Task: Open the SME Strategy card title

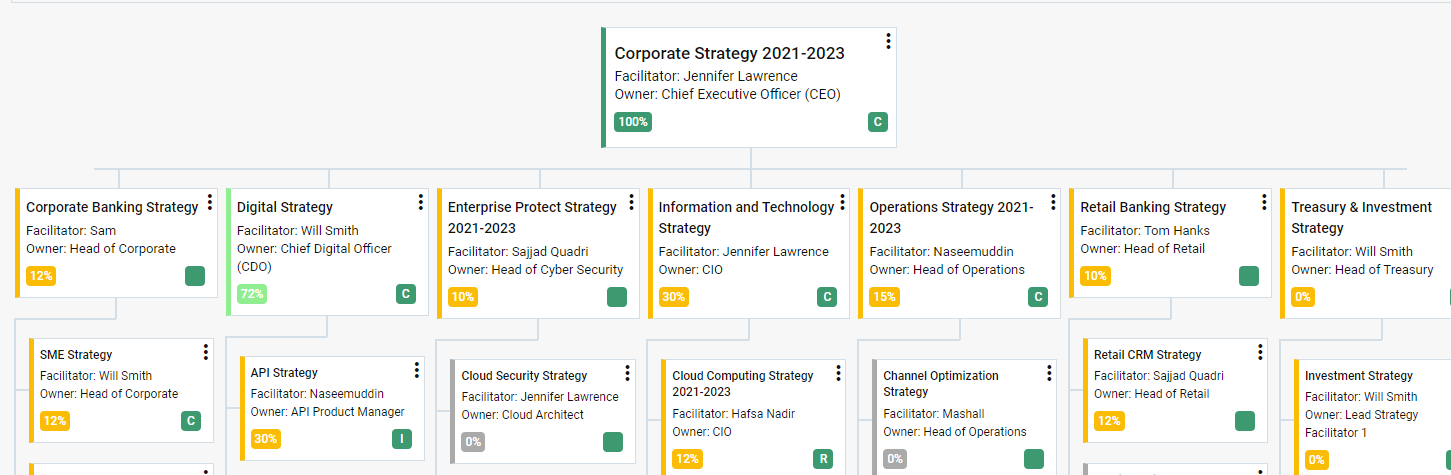Action: point(76,355)
